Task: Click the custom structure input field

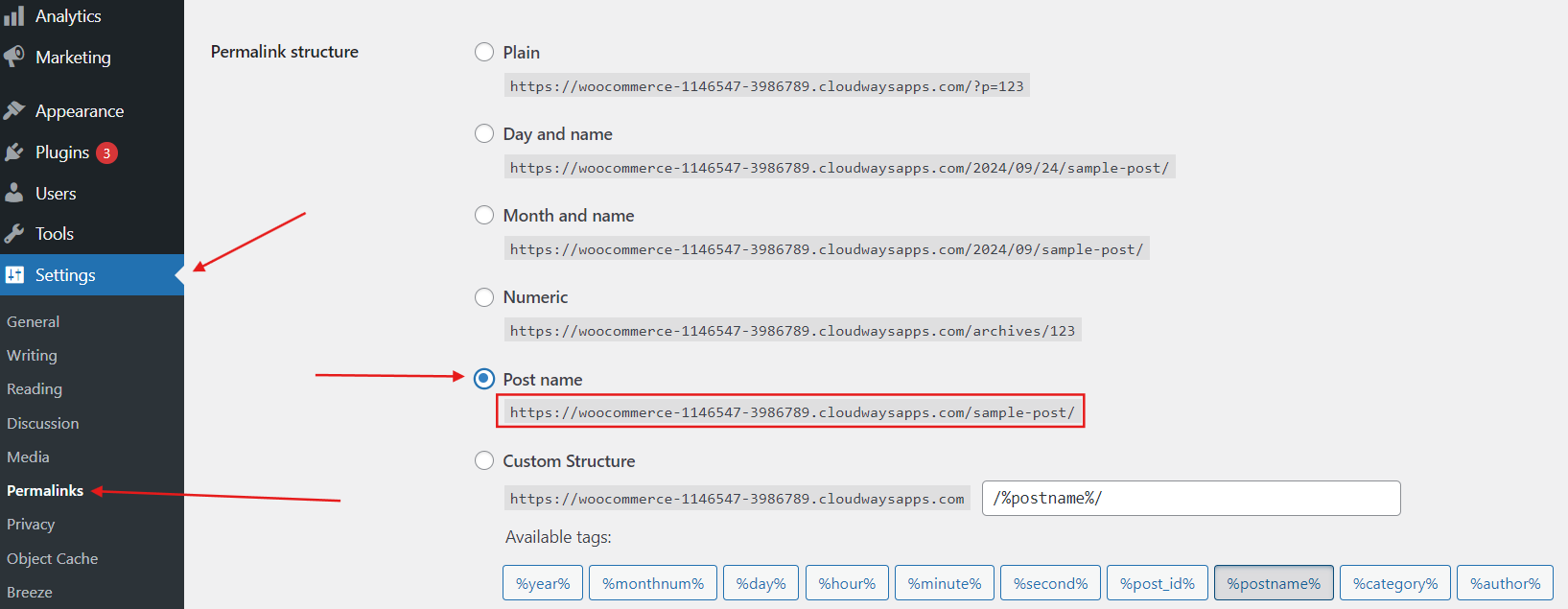Action: click(x=1191, y=498)
